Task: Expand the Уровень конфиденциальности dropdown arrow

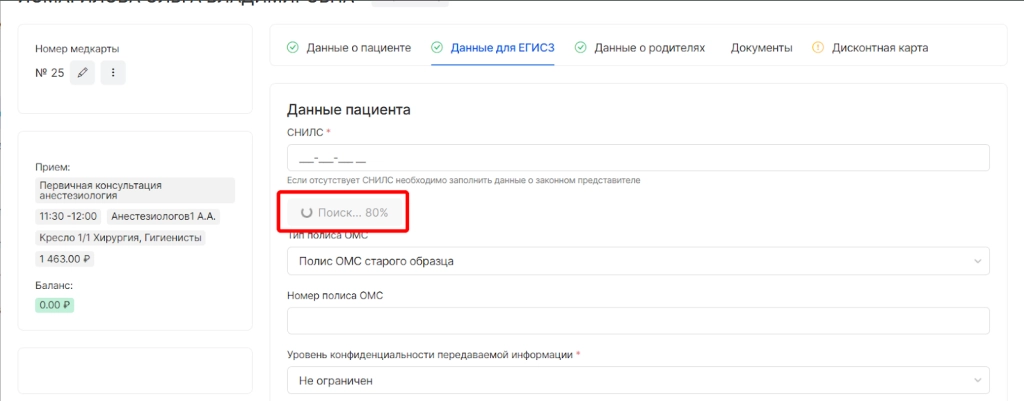Action: pos(976,381)
